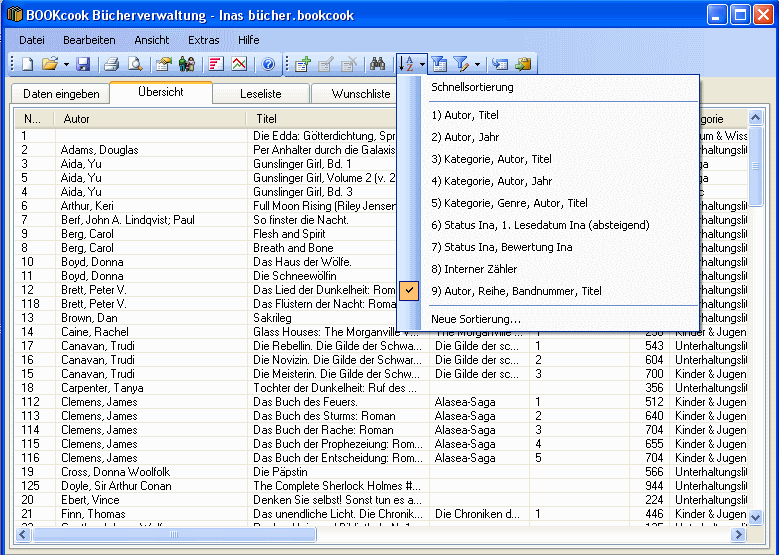779x555 pixels.
Task: Choose 'Neue Sortierung...' from the menu
Action: [x=475, y=318]
